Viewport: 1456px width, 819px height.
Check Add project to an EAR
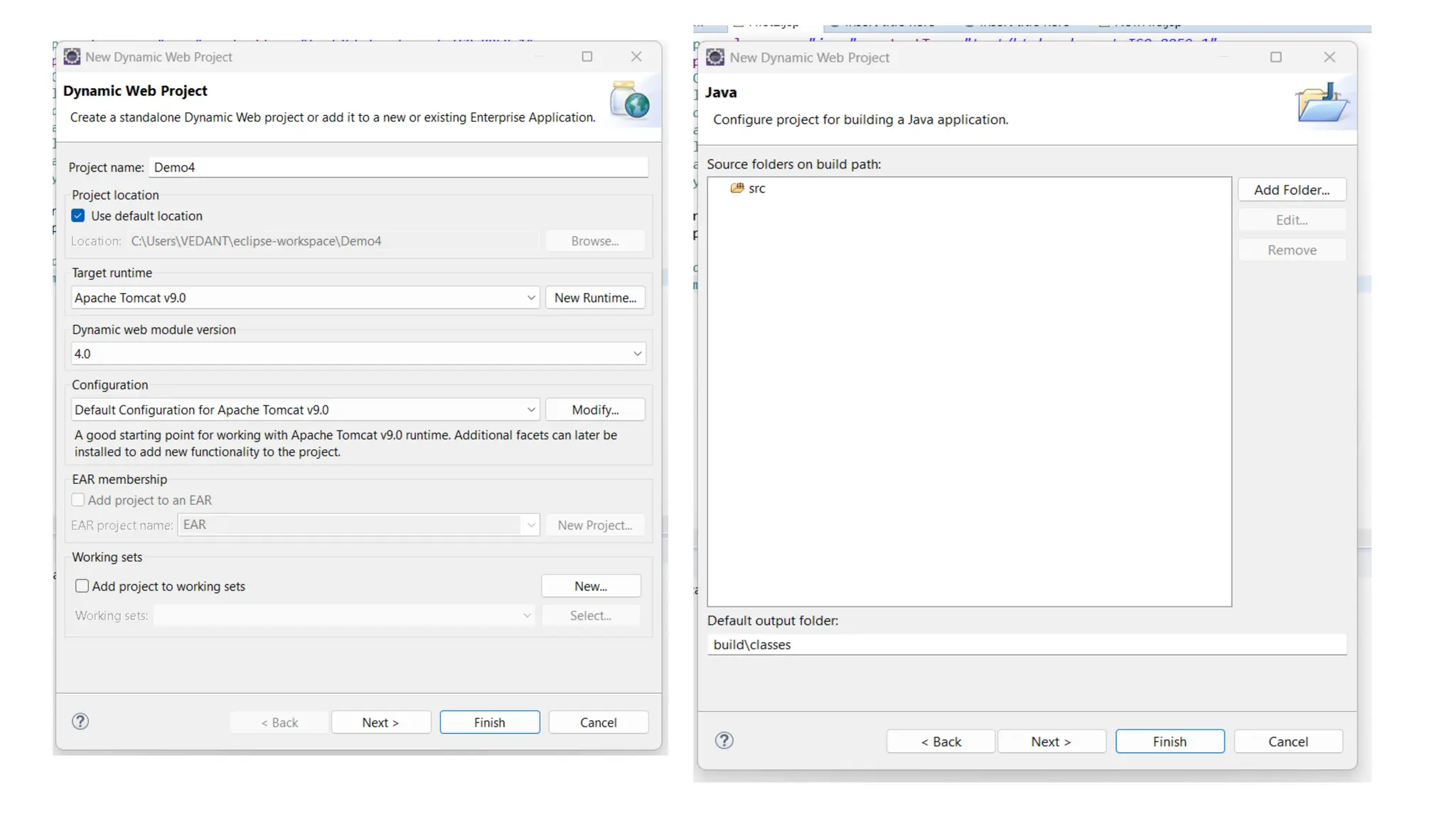tap(78, 500)
